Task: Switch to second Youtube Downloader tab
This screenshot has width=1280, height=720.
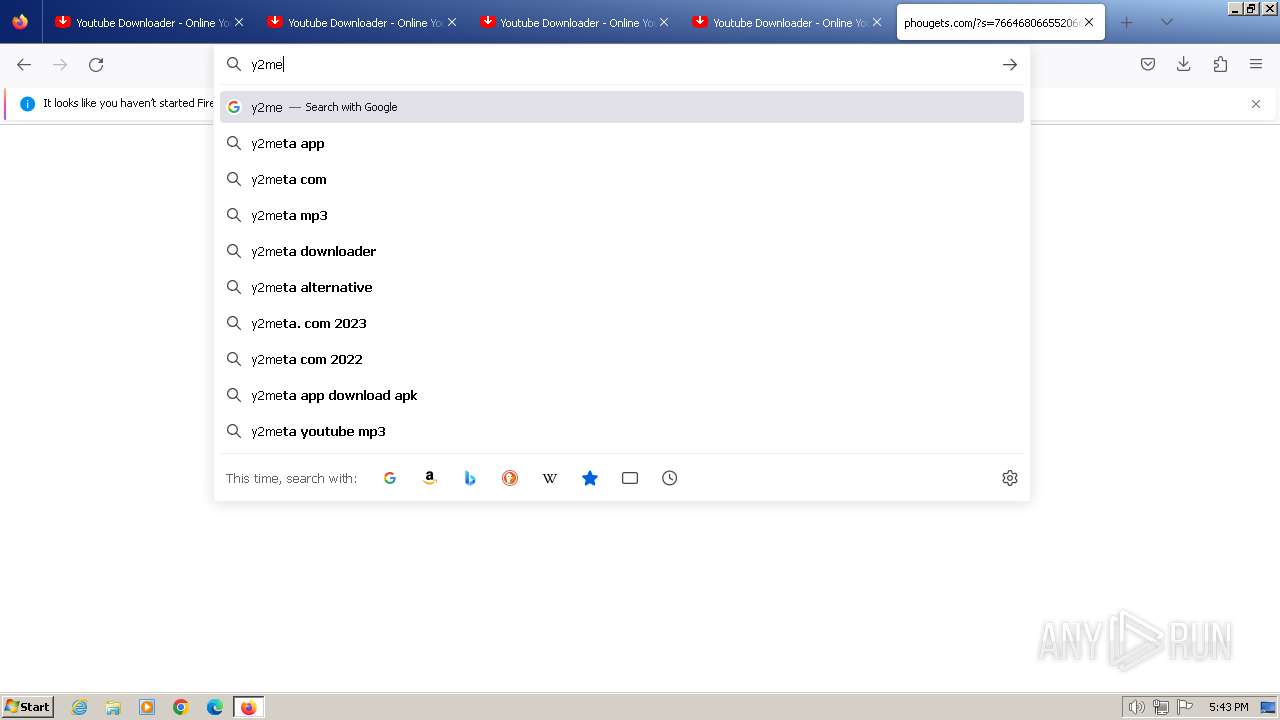Action: [x=360, y=22]
